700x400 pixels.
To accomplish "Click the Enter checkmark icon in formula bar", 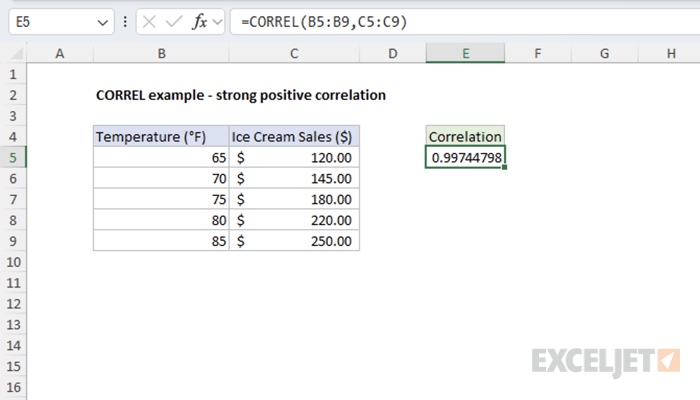I will [174, 22].
